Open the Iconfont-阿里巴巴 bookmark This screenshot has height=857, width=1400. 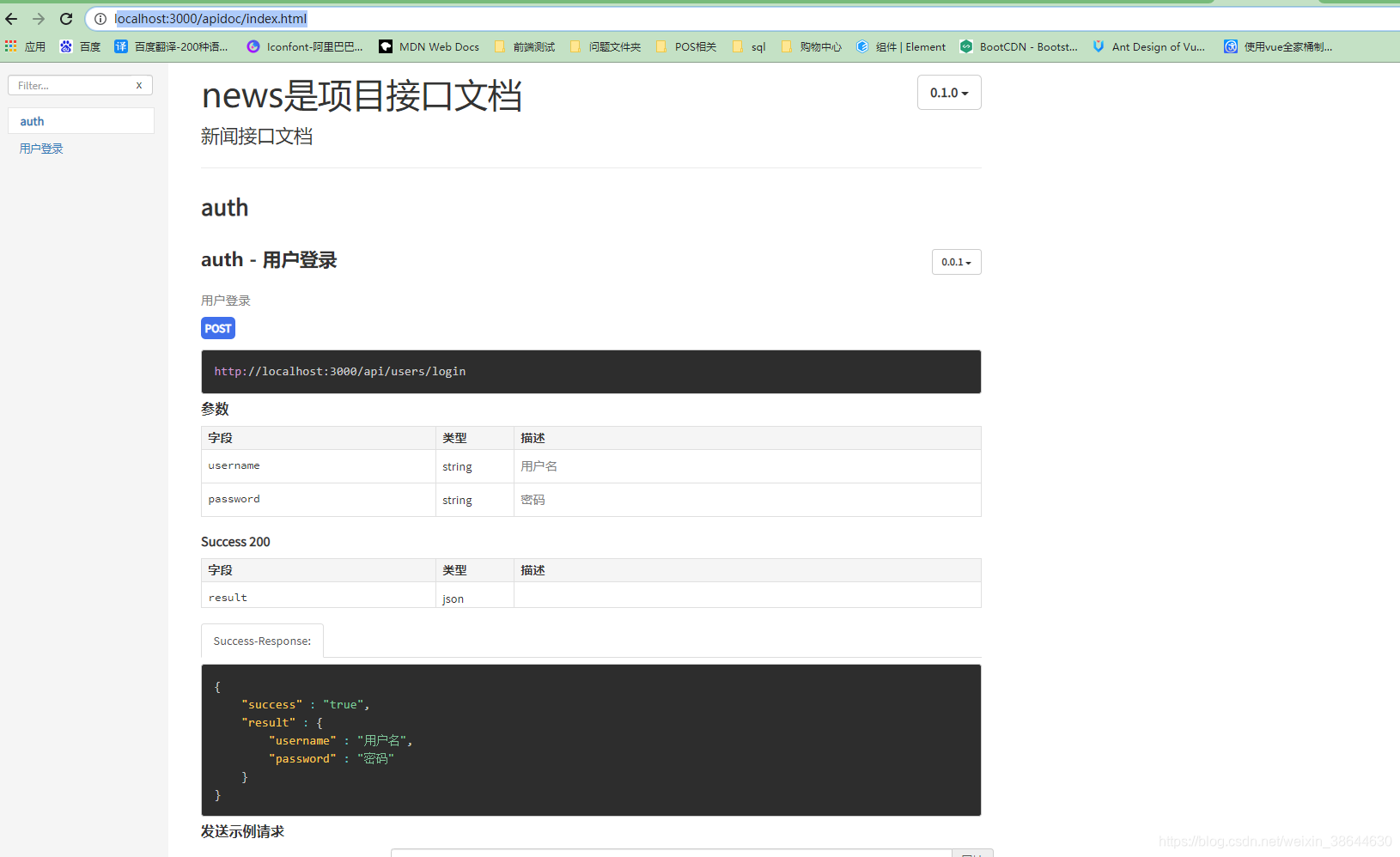[x=305, y=46]
